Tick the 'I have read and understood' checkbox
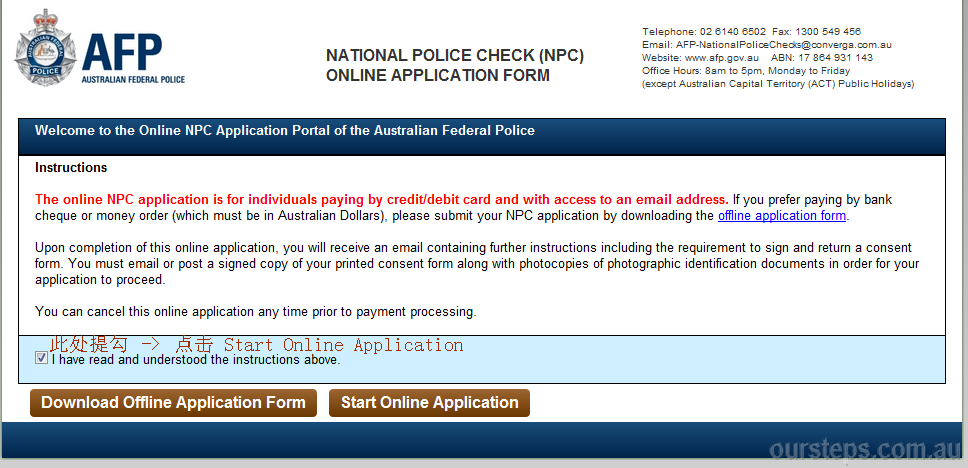Image resolution: width=968 pixels, height=468 pixels. click(41, 358)
